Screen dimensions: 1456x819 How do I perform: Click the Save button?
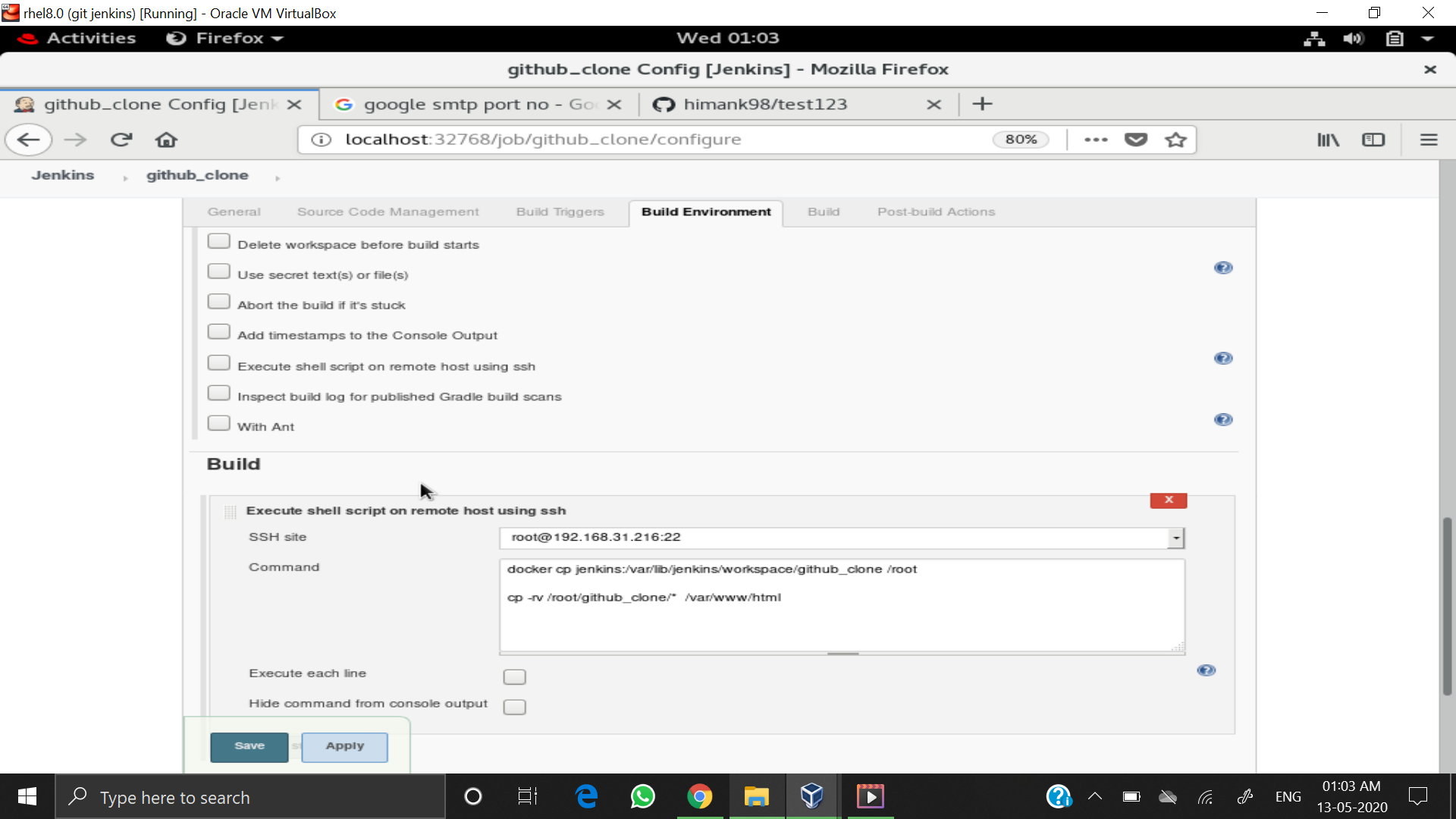[249, 746]
